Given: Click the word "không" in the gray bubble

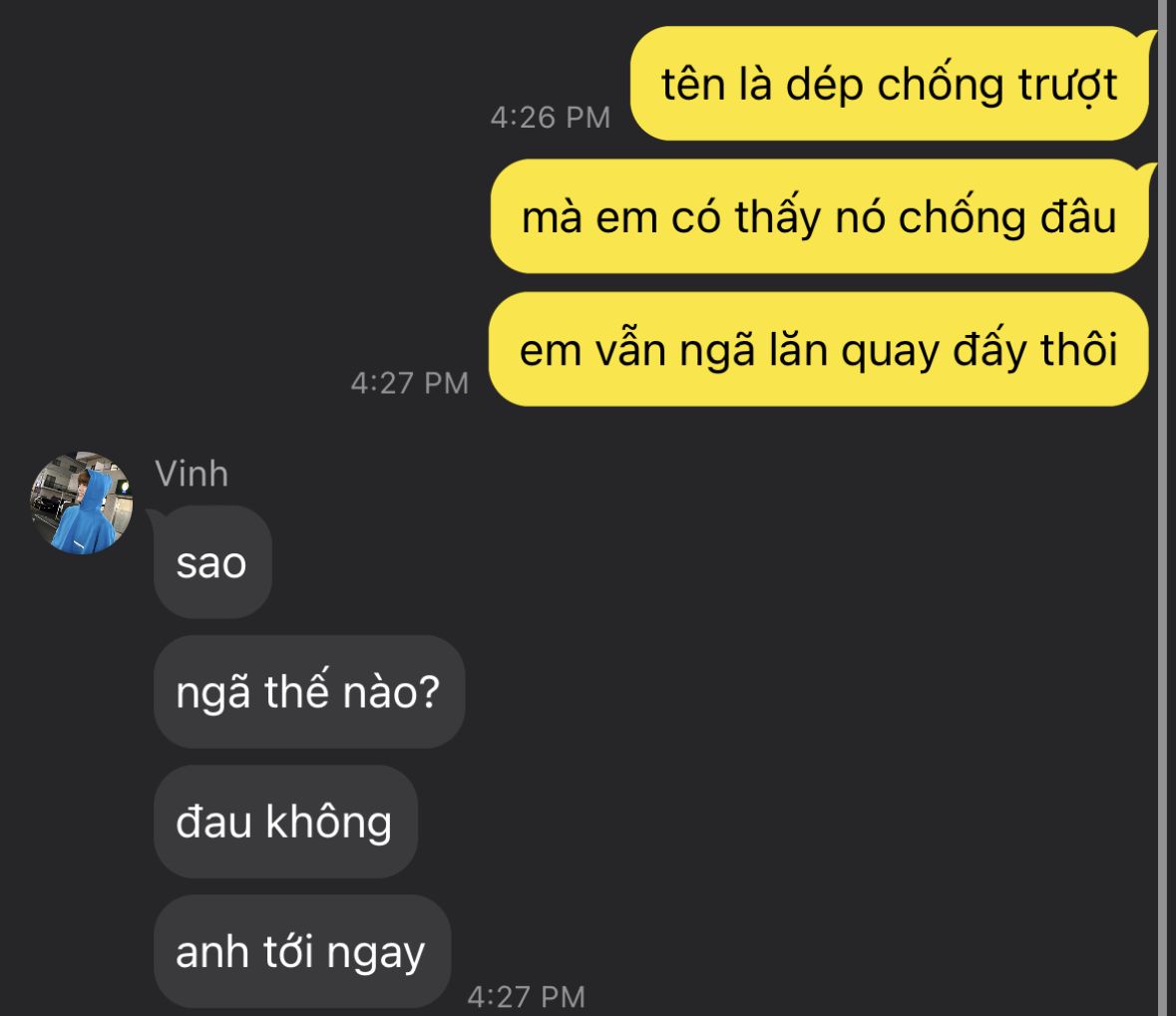Looking at the screenshot, I should (328, 822).
